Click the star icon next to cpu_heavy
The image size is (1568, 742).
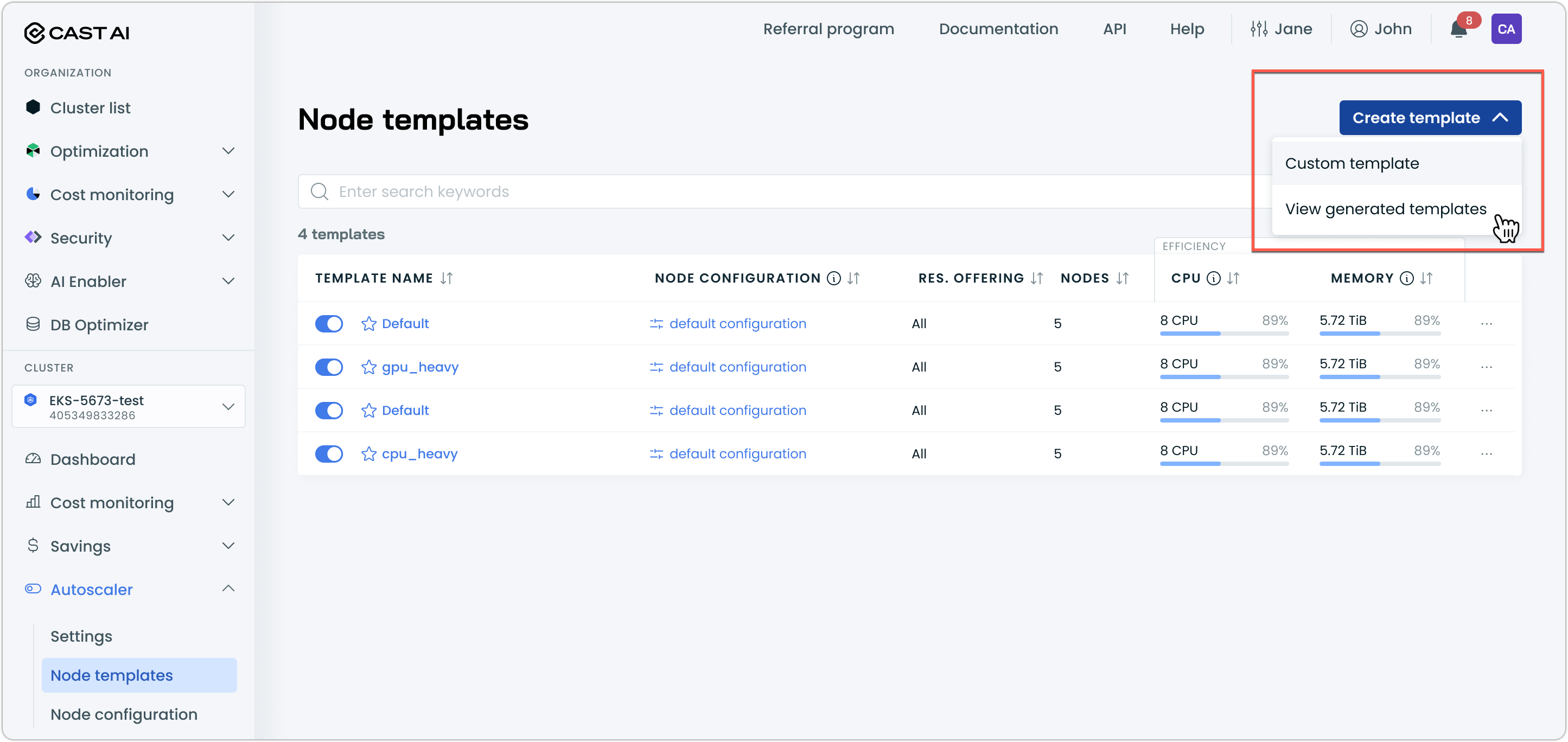[x=368, y=454]
